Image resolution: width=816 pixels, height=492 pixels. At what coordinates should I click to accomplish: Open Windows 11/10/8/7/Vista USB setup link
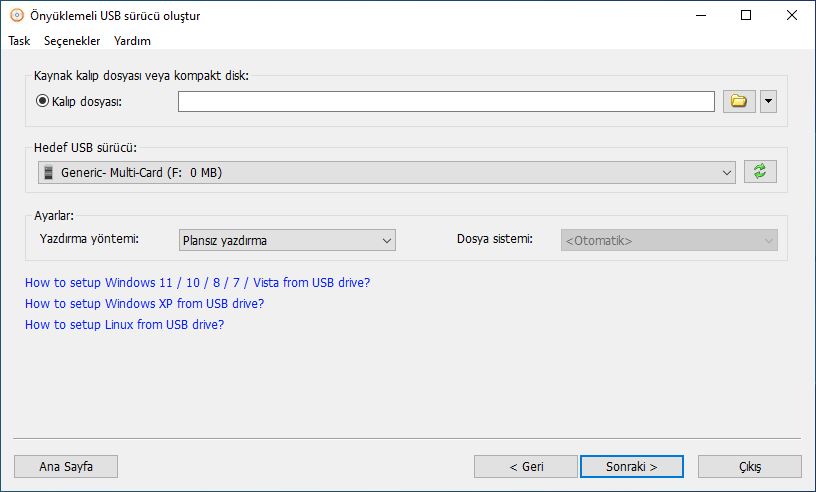(198, 283)
